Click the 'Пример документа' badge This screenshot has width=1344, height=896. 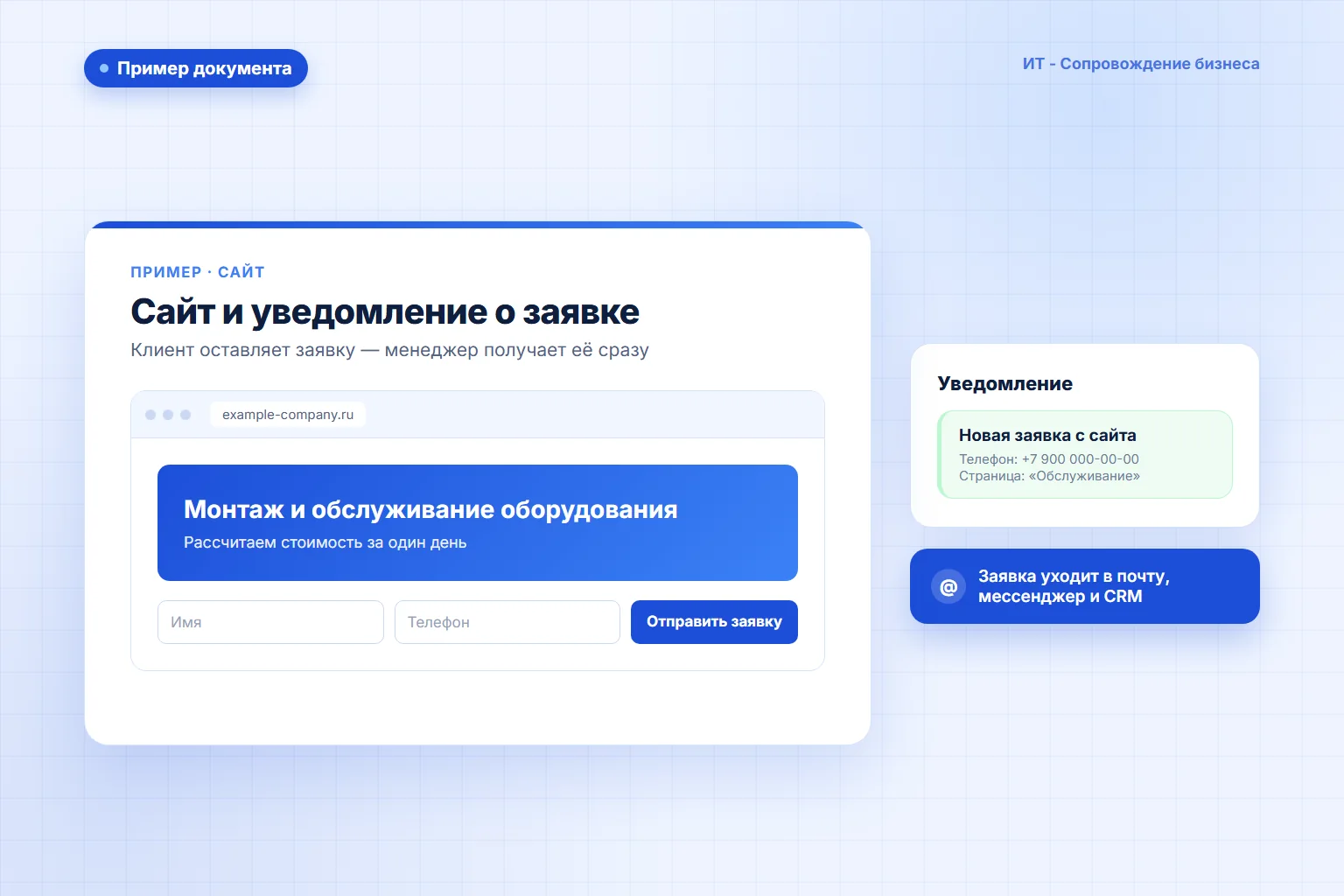[196, 68]
